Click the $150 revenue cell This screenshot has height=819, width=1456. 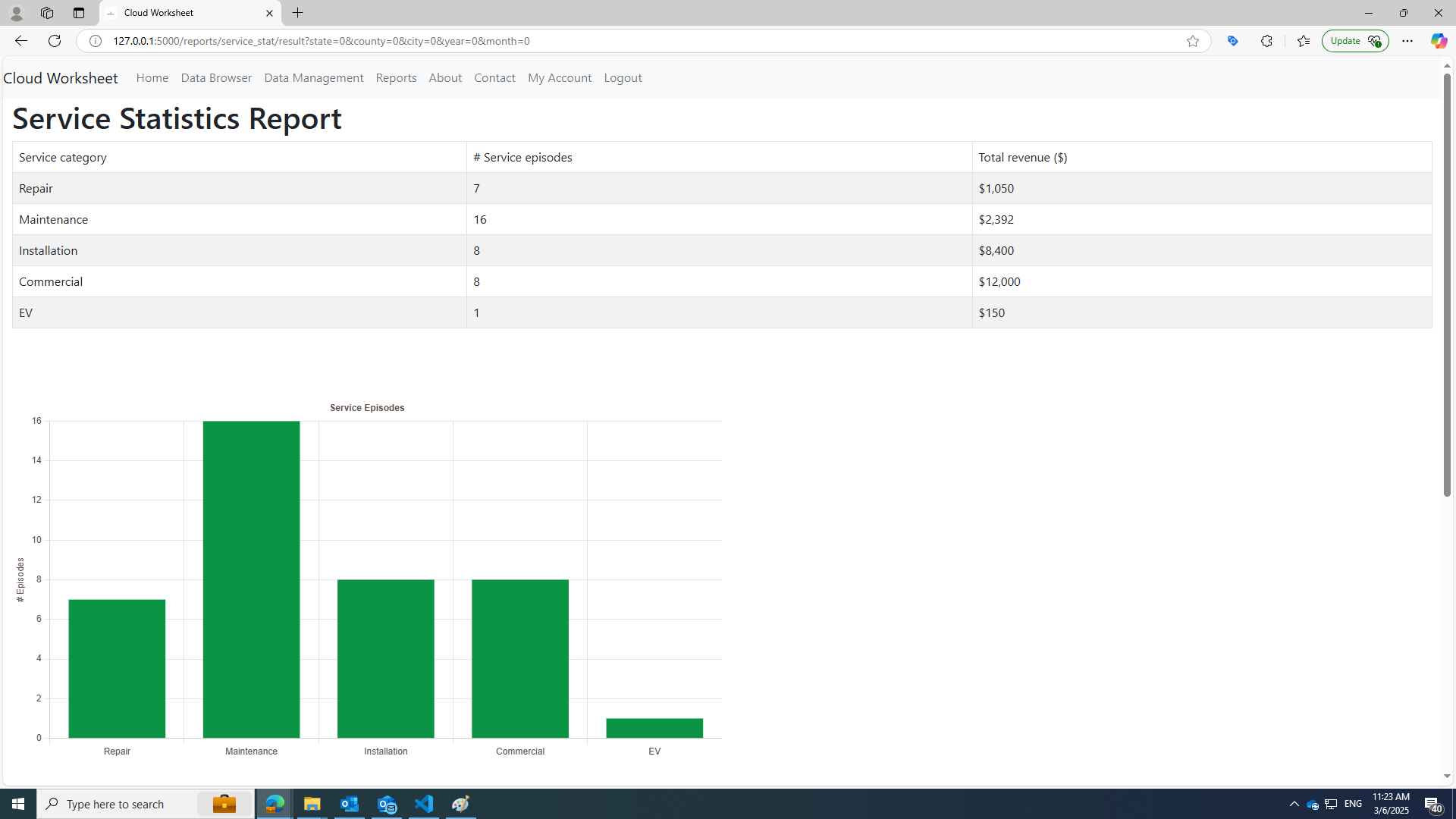point(1202,312)
